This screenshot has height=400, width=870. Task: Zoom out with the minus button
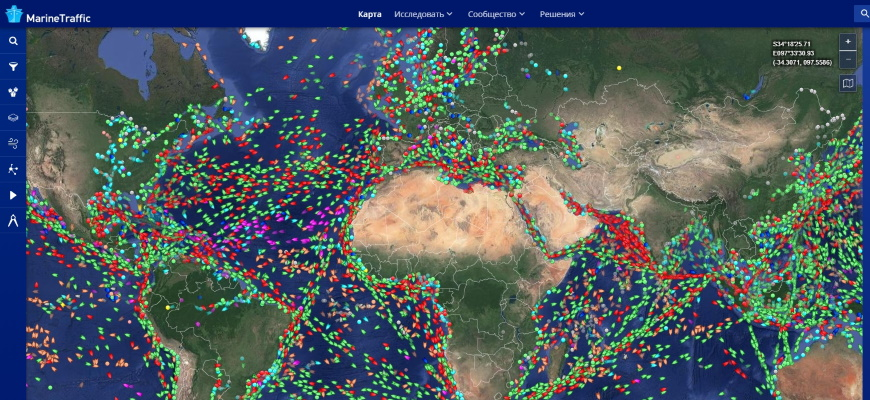(848, 59)
